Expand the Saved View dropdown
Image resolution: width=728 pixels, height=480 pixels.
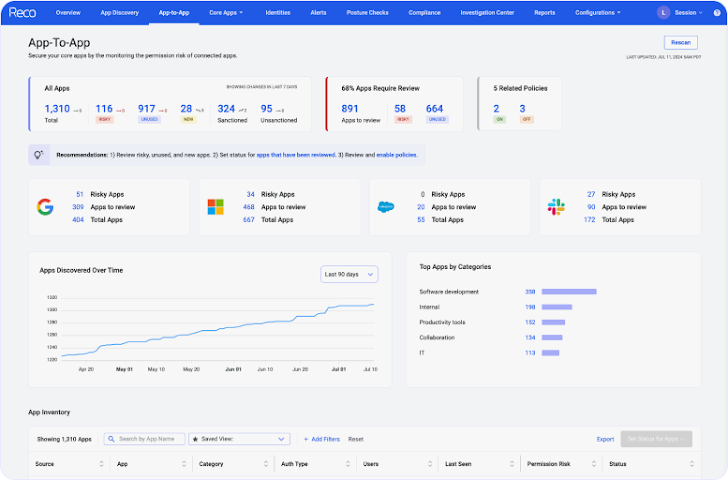[x=239, y=439]
